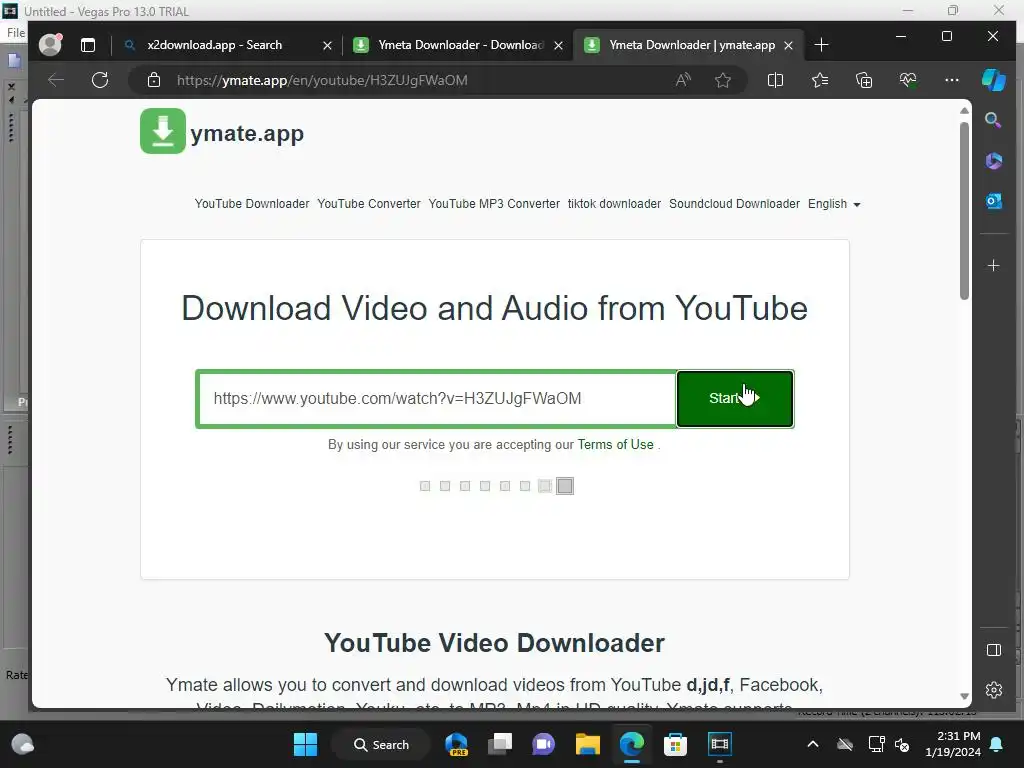Open notifications bell icon

pyautogui.click(x=996, y=744)
